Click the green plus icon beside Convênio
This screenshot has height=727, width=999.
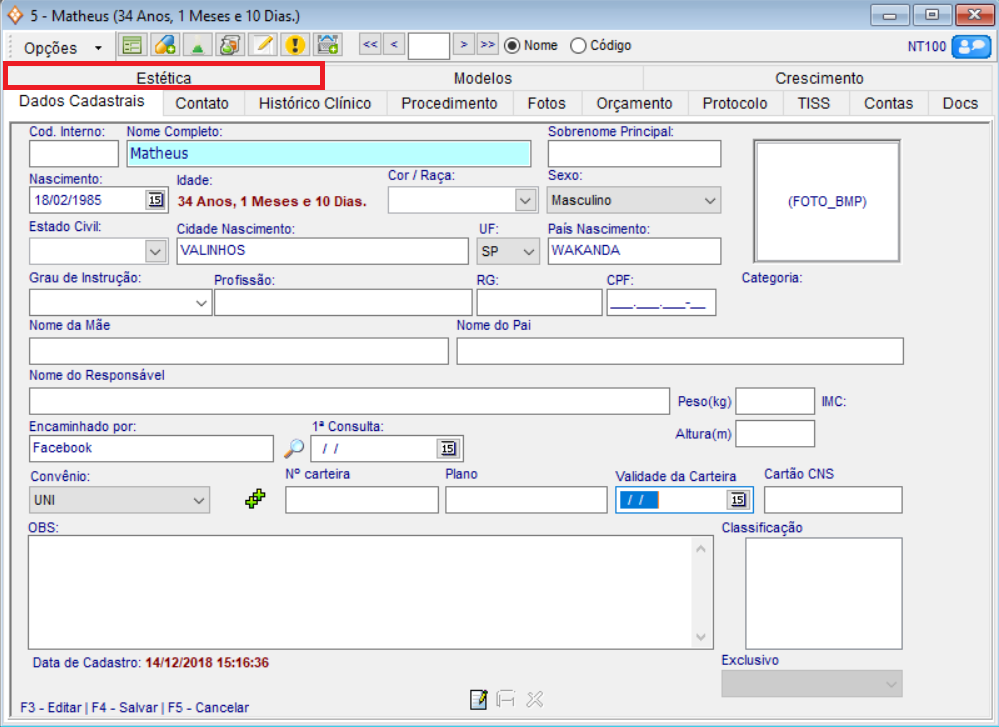256,499
